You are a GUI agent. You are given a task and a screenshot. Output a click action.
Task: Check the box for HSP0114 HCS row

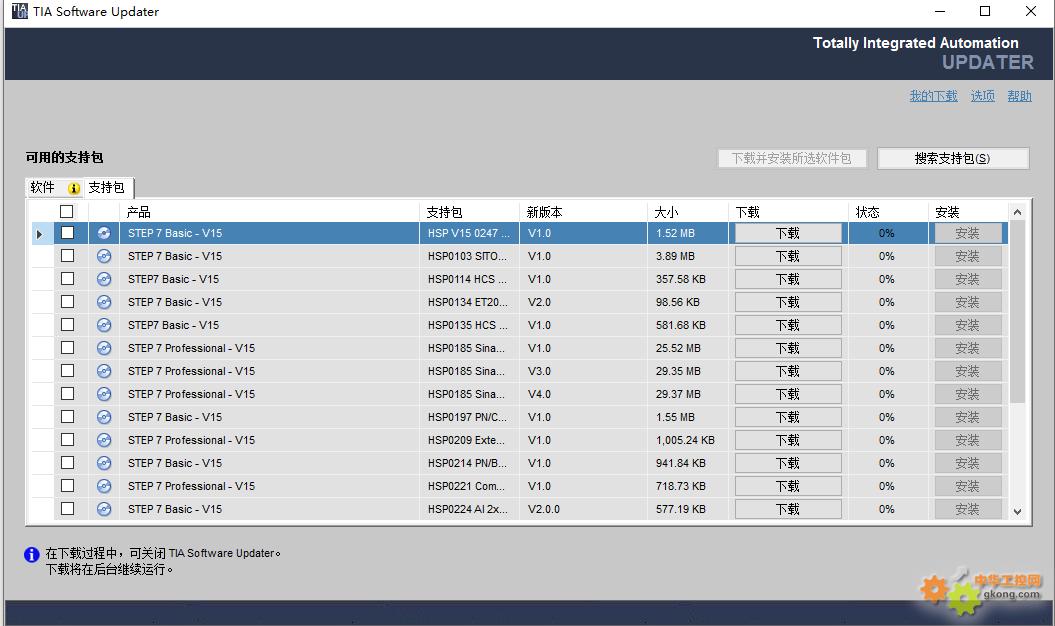pyautogui.click(x=67, y=278)
